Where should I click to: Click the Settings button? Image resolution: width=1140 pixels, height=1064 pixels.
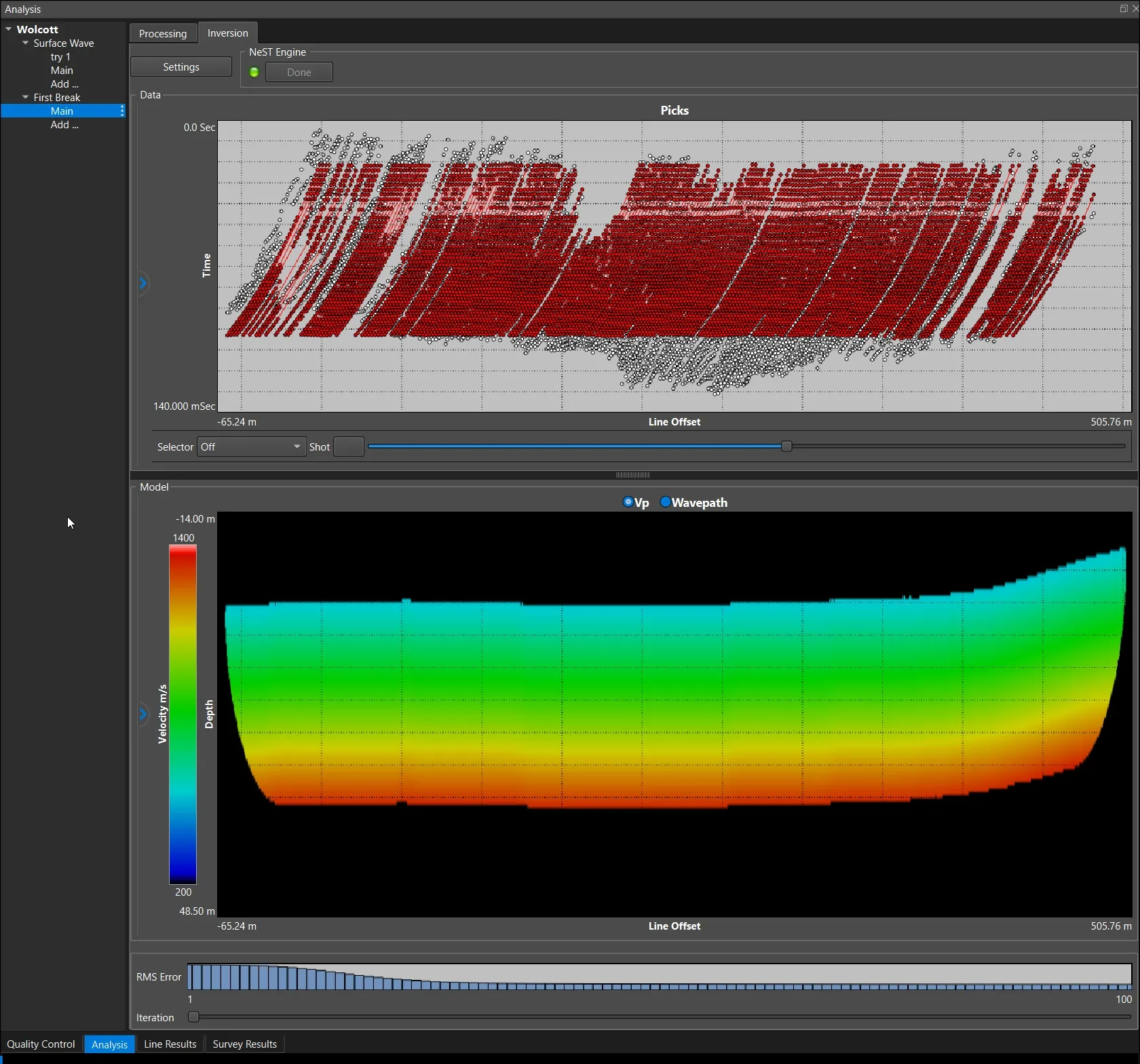(x=181, y=66)
